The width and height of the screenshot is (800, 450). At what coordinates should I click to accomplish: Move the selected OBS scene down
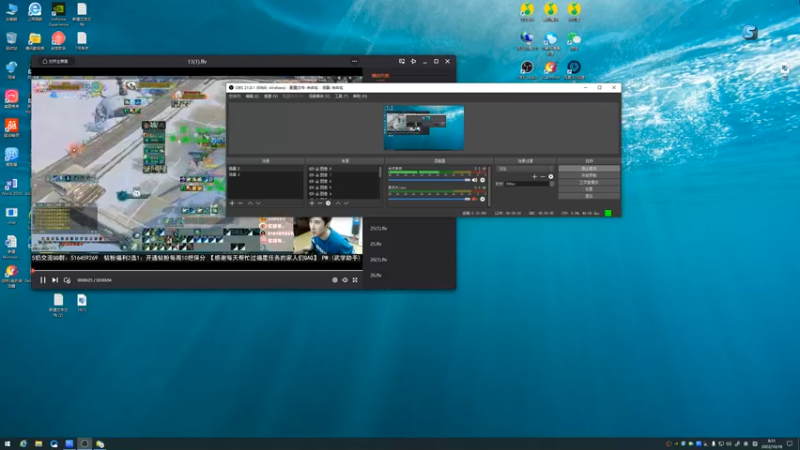[x=259, y=203]
